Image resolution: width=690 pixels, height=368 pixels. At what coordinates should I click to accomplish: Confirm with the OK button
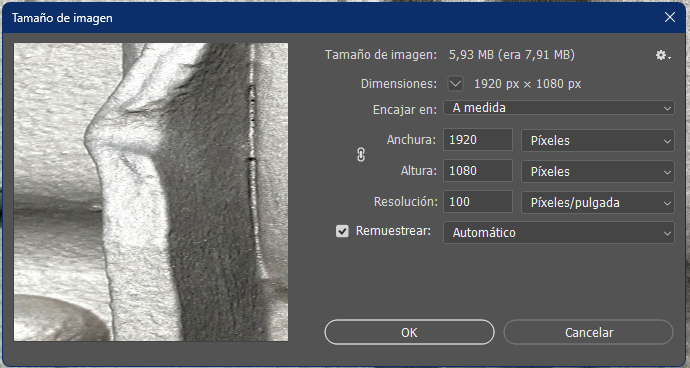409,332
